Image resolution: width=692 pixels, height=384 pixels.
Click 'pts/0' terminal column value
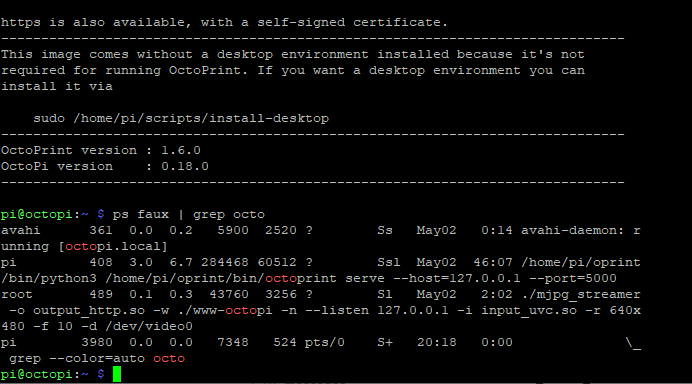click(325, 343)
